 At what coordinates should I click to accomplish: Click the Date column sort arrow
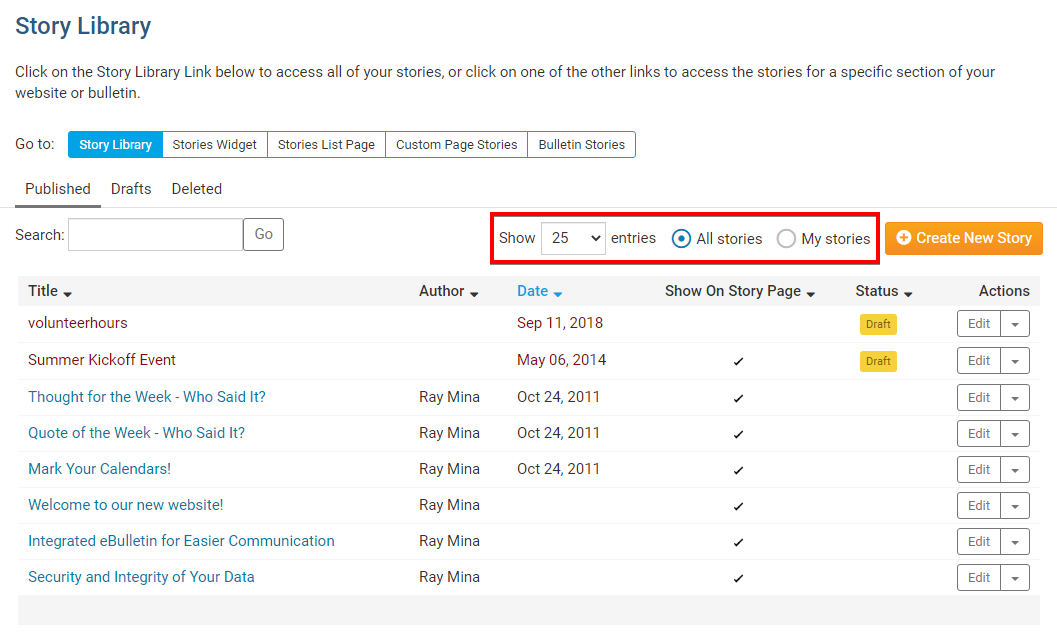558,293
